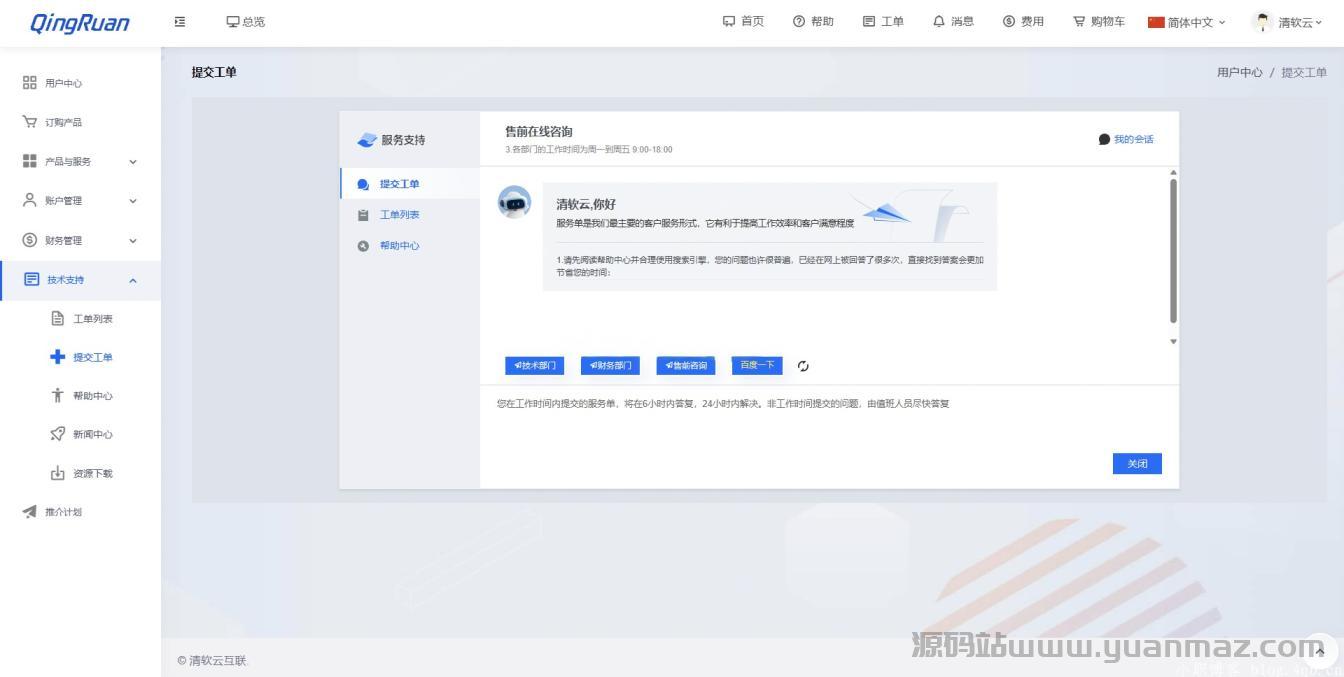The image size is (1344, 677).
Task: Open the 购物车 shopping cart
Action: (1098, 21)
